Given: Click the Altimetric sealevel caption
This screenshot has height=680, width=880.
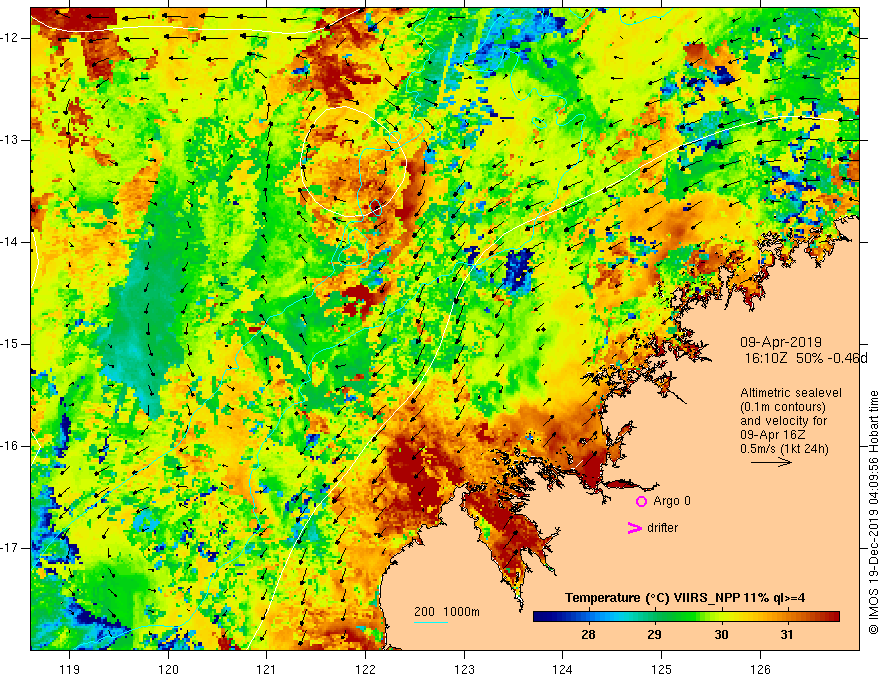Looking at the screenshot, I should point(791,393).
